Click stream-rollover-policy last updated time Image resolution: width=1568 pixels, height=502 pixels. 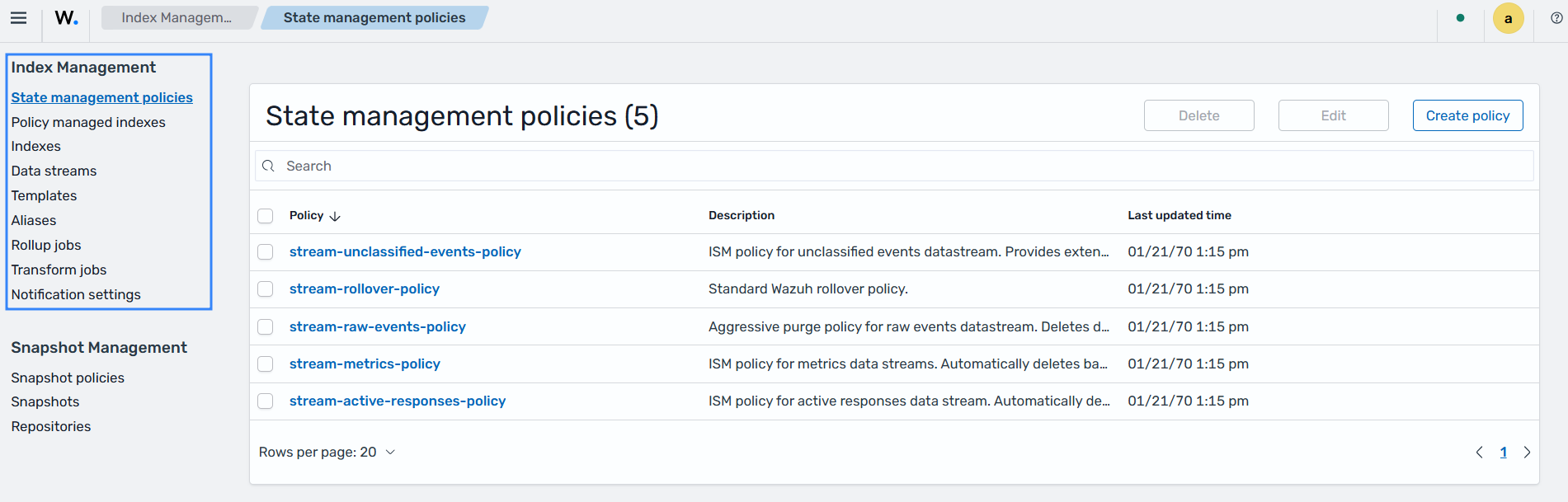1188,289
